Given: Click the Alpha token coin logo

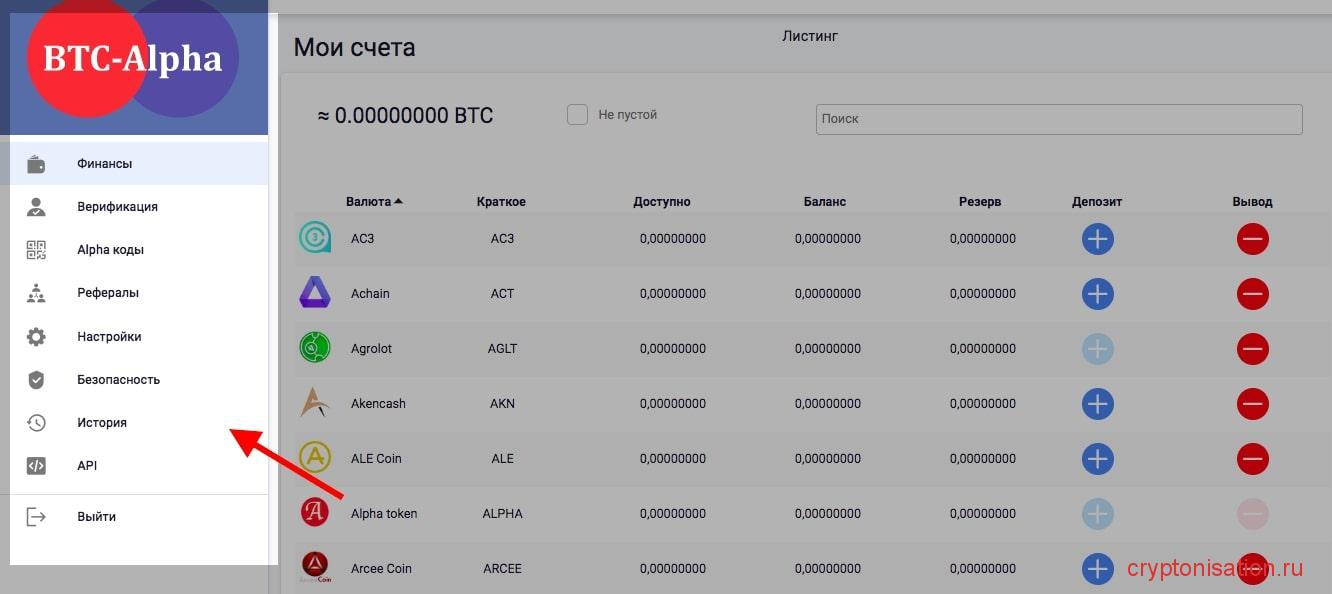Looking at the screenshot, I should 315,513.
